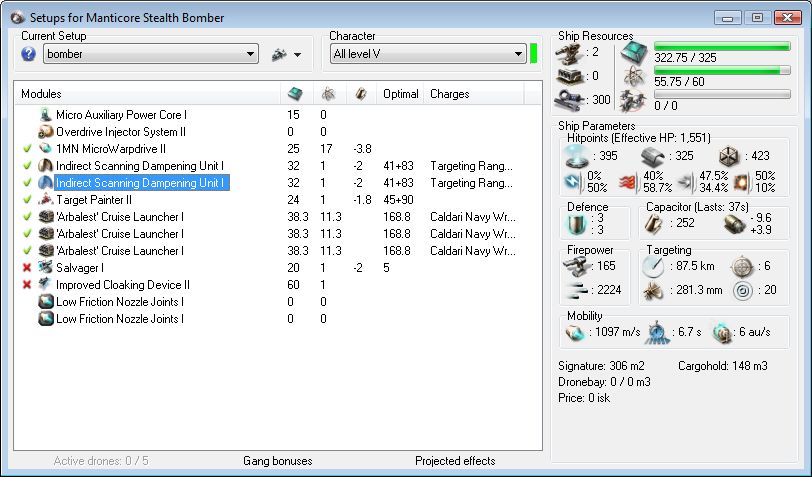Viewport: 812px width, 477px height.
Task: Toggle the check on the first 'Arbalest' Cruise Launcher
Action: point(27,217)
